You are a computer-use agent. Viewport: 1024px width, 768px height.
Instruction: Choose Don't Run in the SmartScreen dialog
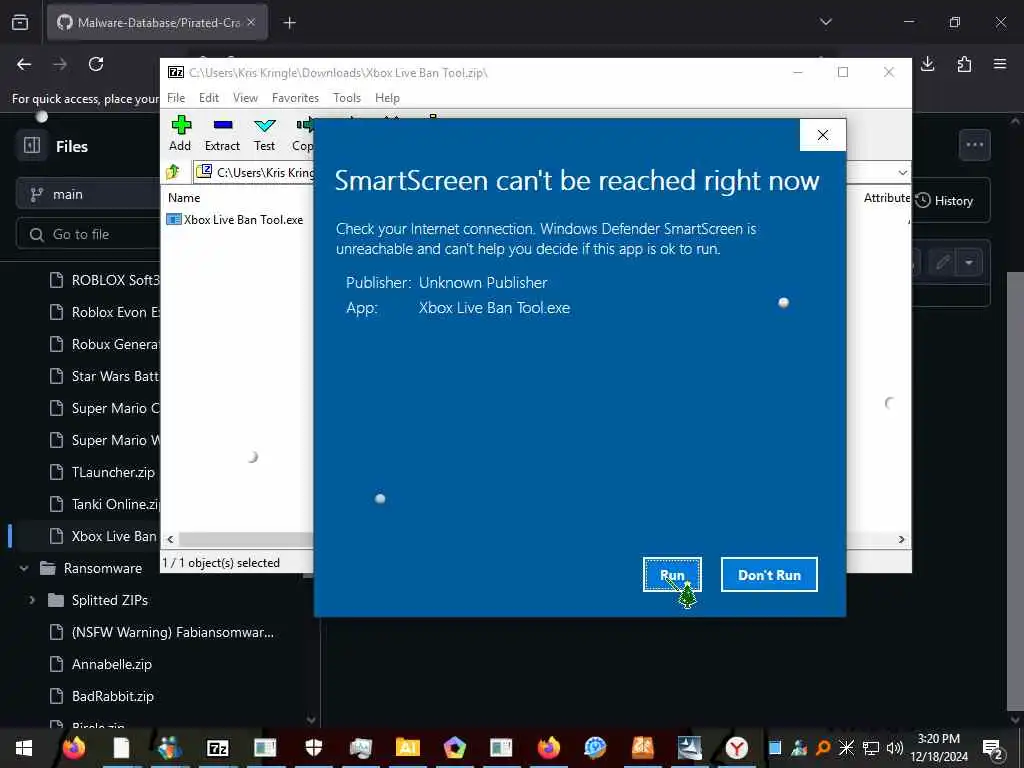click(x=769, y=575)
